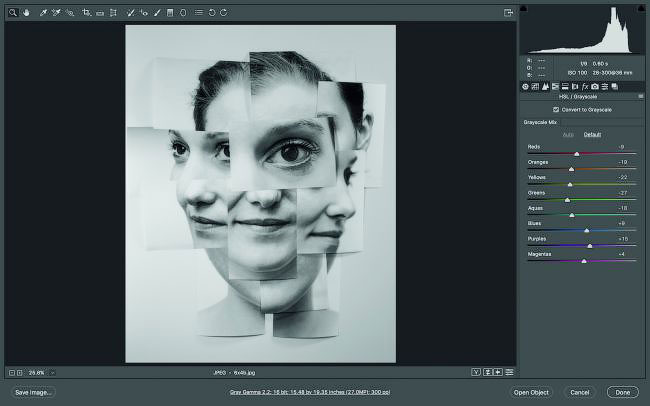Toggle shadow clipping warning on histogram
The image size is (650, 406).
click(x=524, y=8)
